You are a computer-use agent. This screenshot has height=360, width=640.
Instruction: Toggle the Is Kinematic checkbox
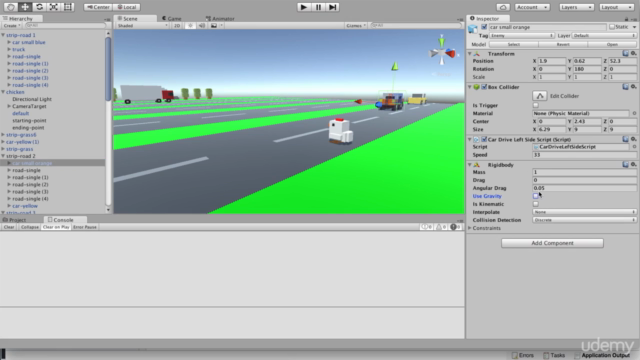536,204
